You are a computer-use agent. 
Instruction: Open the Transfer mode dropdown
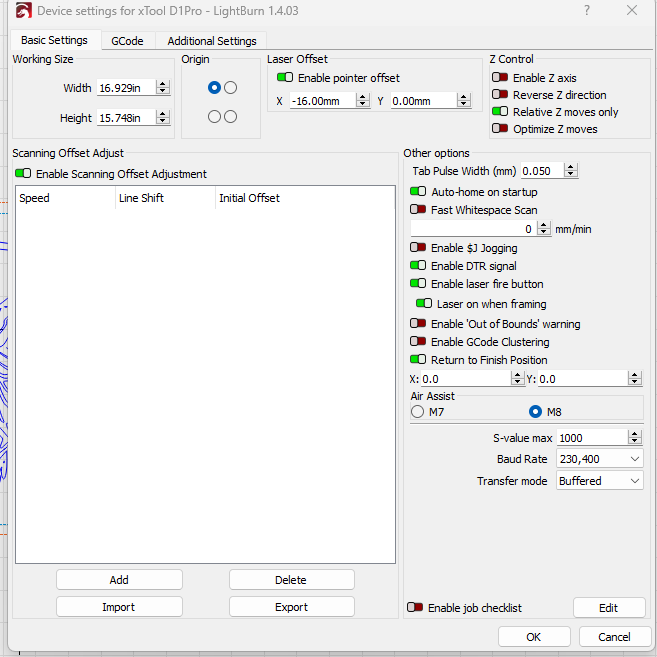[600, 481]
